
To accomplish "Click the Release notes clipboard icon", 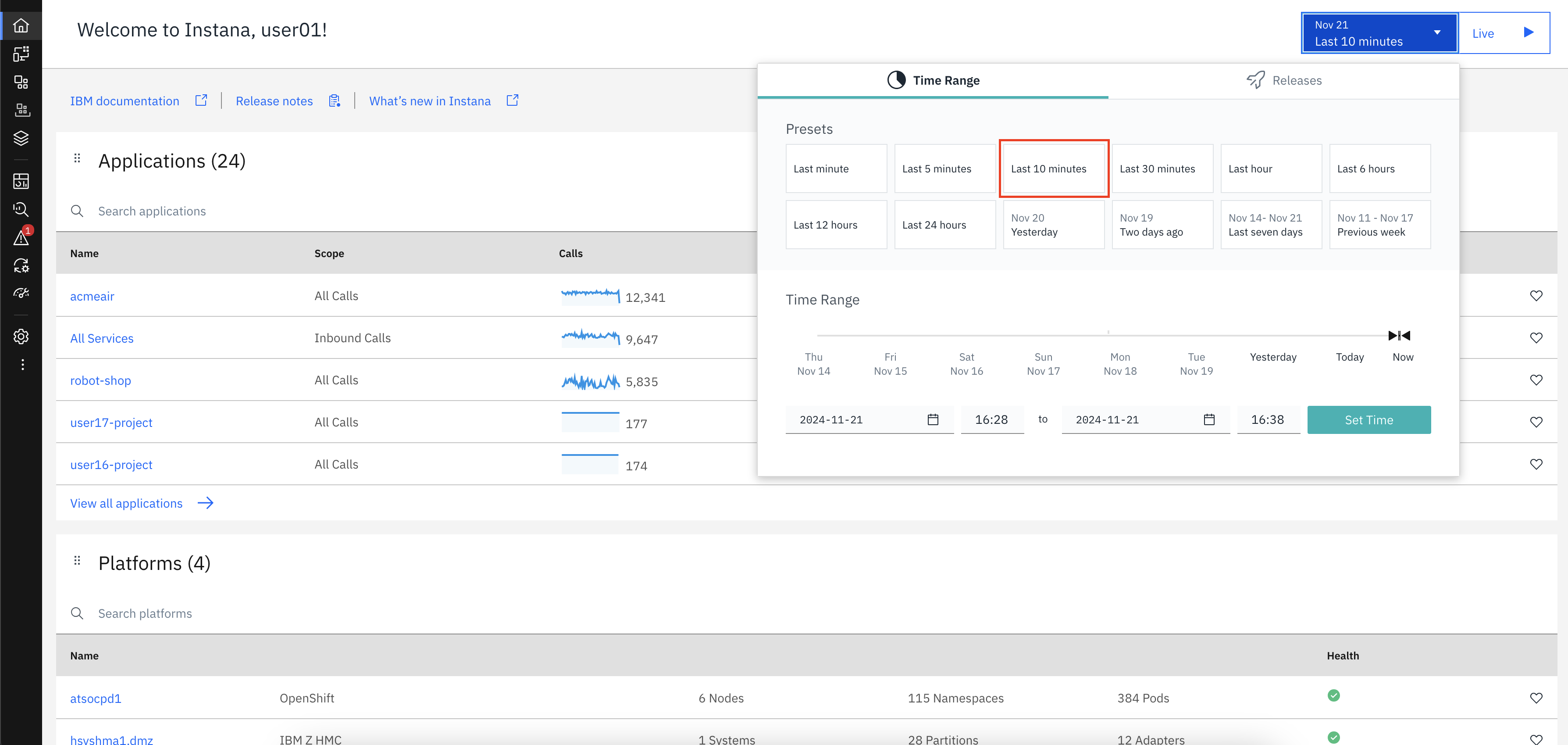I will pos(334,100).
